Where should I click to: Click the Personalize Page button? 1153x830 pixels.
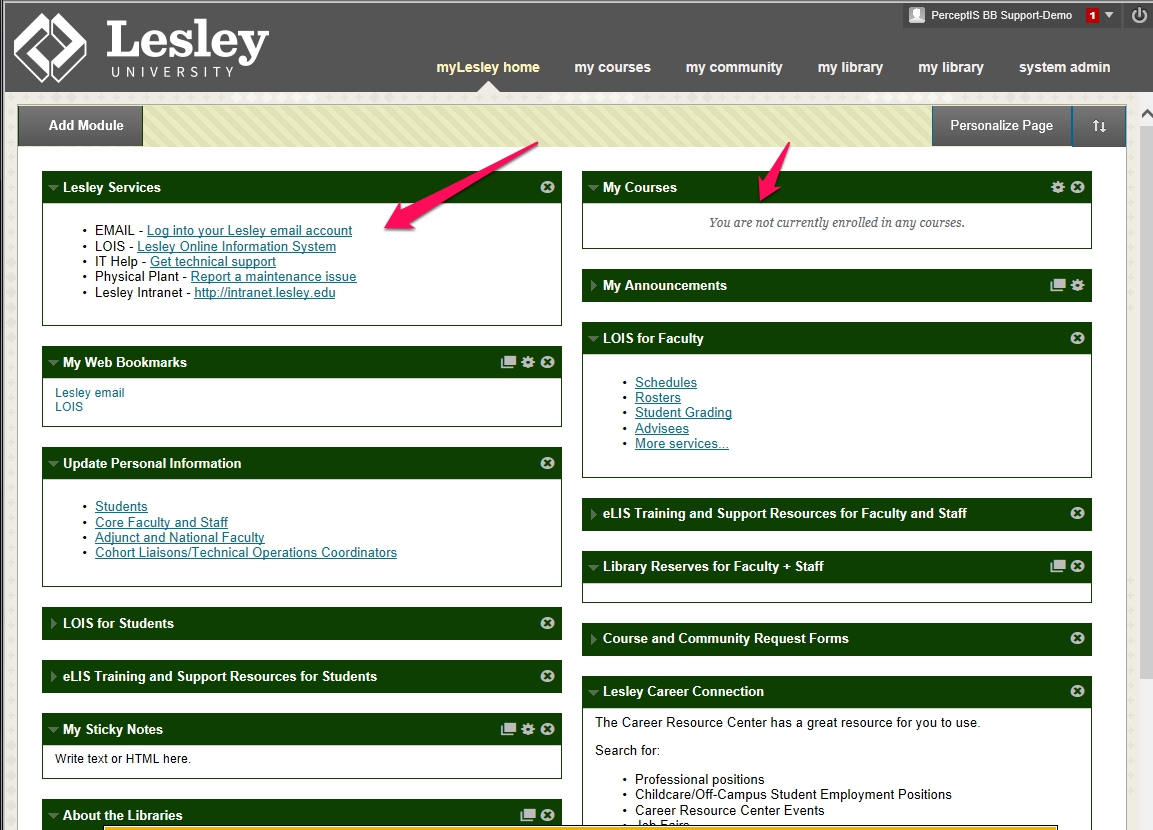[1001, 125]
